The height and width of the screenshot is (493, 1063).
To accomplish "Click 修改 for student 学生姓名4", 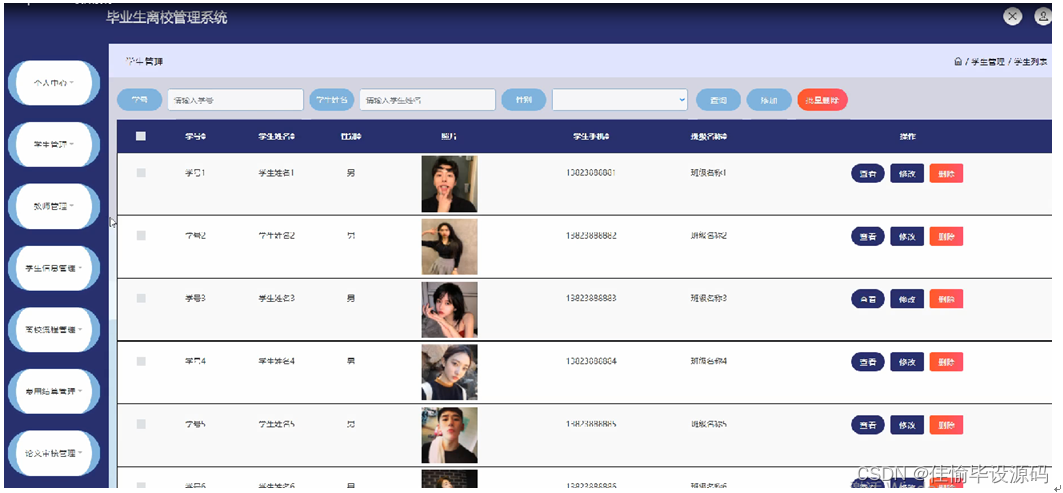I will click(x=907, y=361).
